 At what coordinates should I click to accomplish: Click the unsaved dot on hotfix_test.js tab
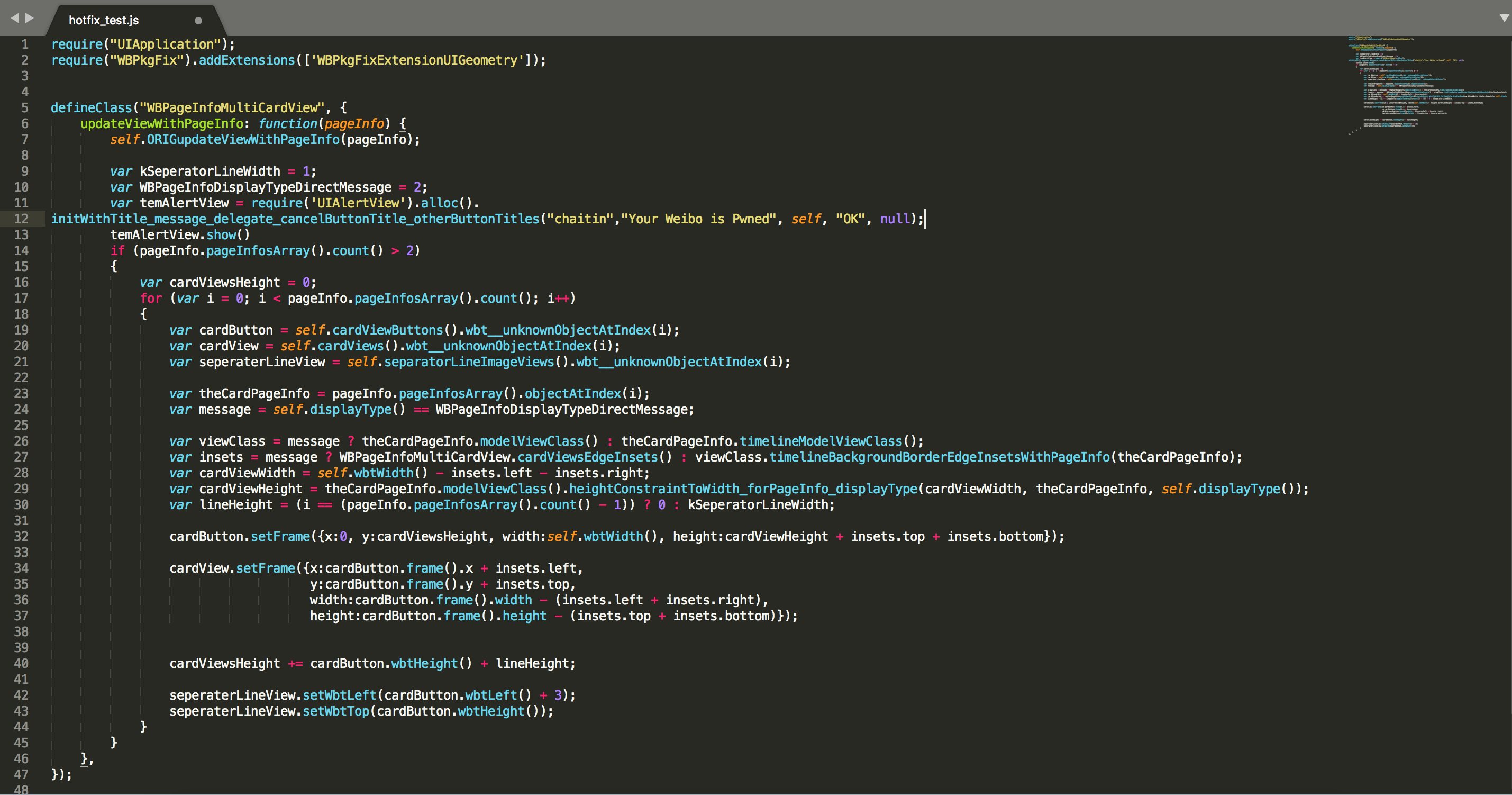click(198, 21)
